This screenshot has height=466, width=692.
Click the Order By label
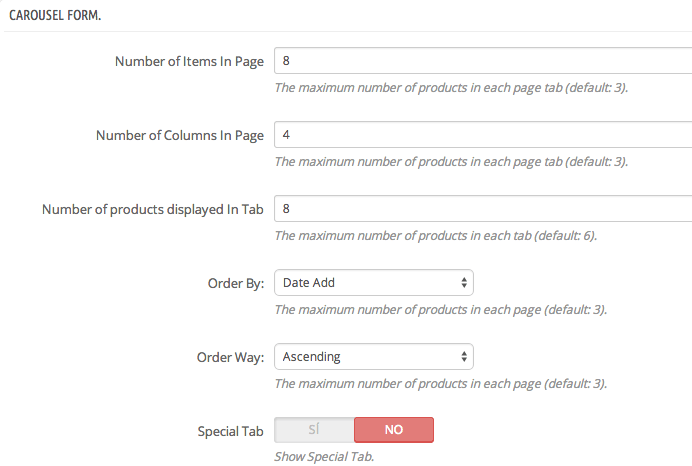(x=236, y=283)
